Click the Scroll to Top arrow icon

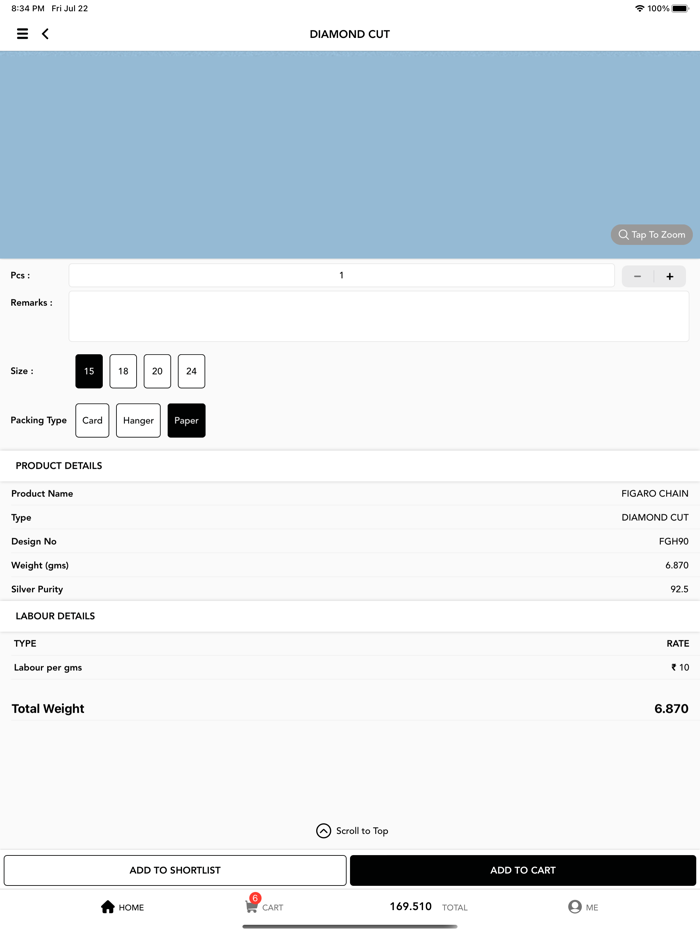coord(323,831)
